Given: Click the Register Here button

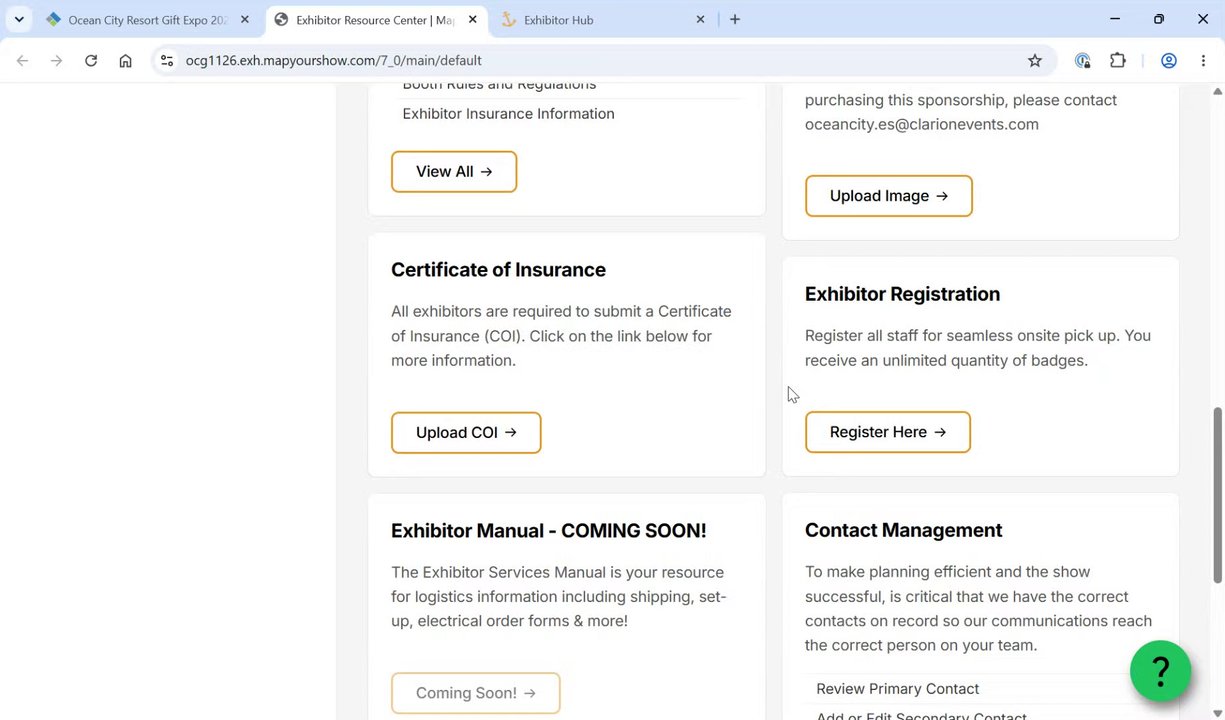Looking at the screenshot, I should pos(888,432).
